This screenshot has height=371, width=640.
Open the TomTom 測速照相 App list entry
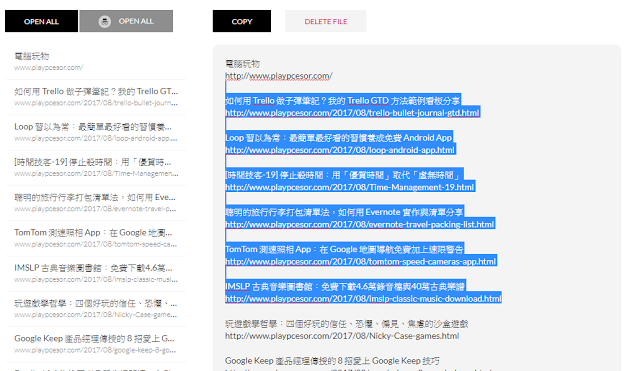click(x=96, y=238)
